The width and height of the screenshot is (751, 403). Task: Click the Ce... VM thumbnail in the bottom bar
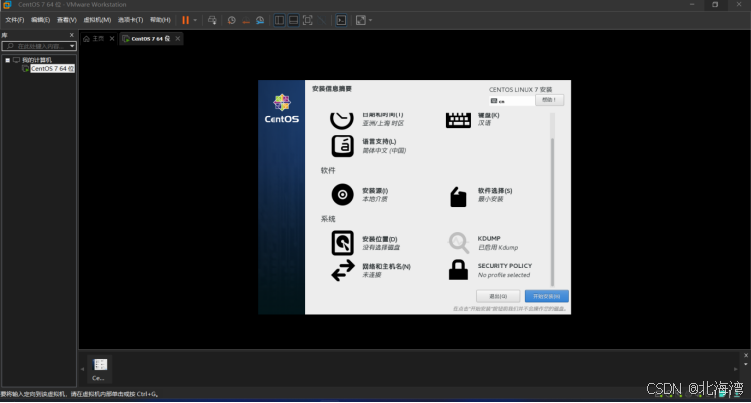coord(100,369)
